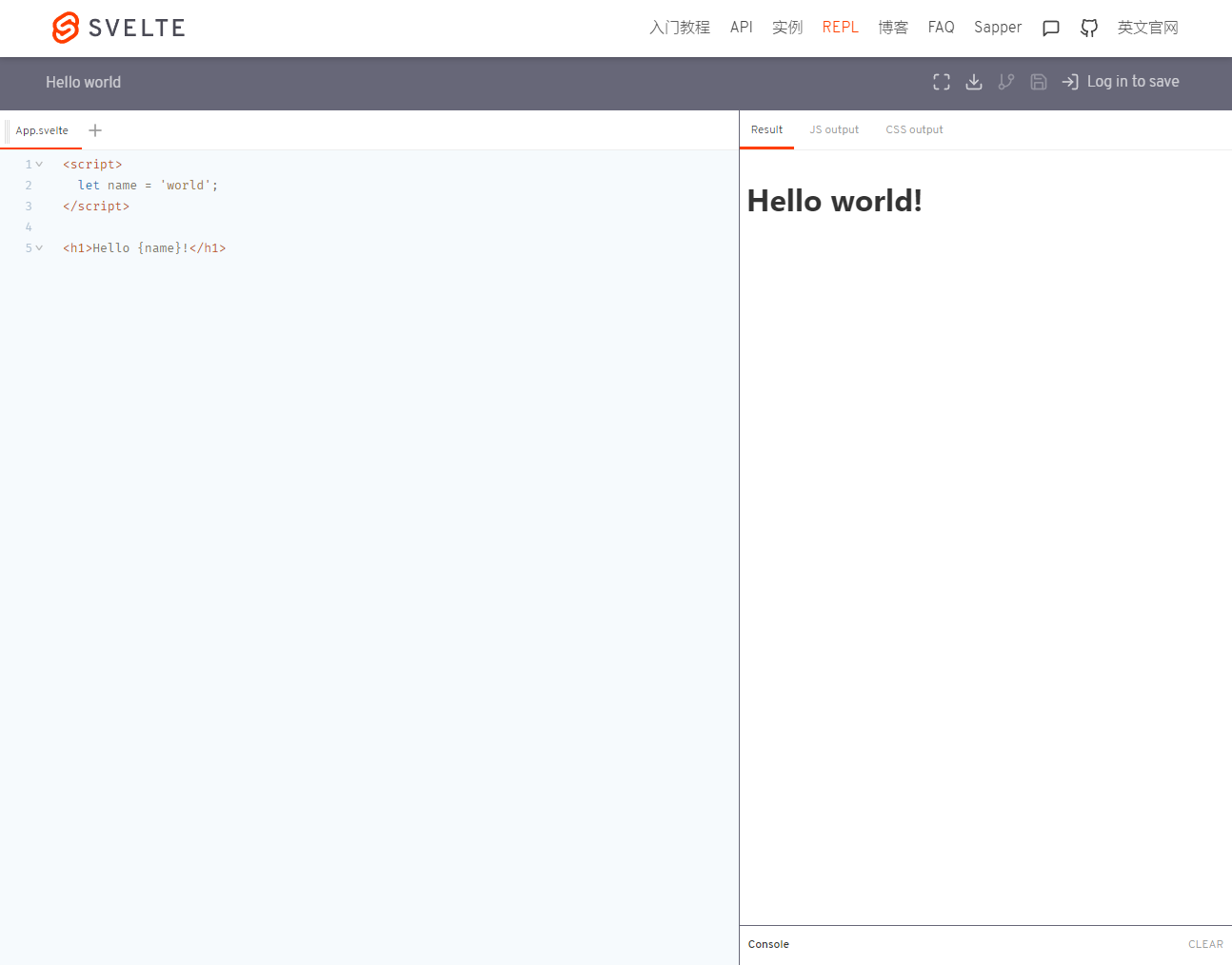Click the Svelte logo icon

point(66,28)
